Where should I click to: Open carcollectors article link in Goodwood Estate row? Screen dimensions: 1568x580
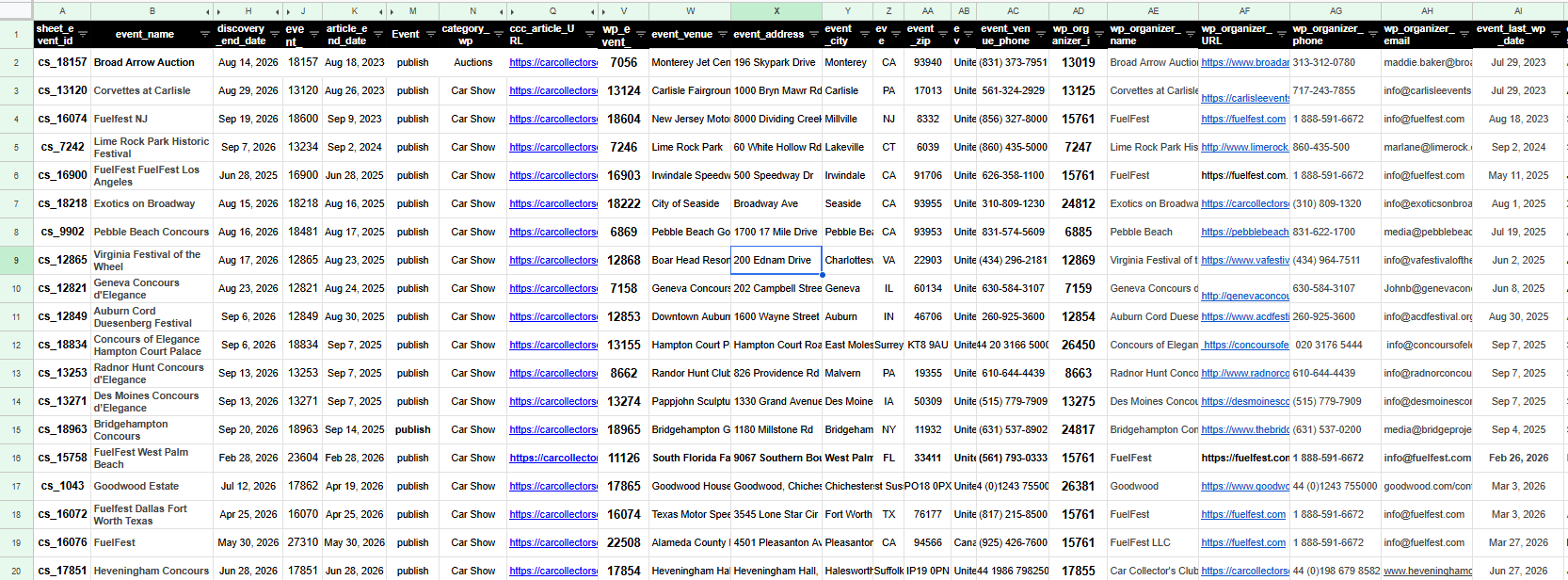pyautogui.click(x=552, y=486)
